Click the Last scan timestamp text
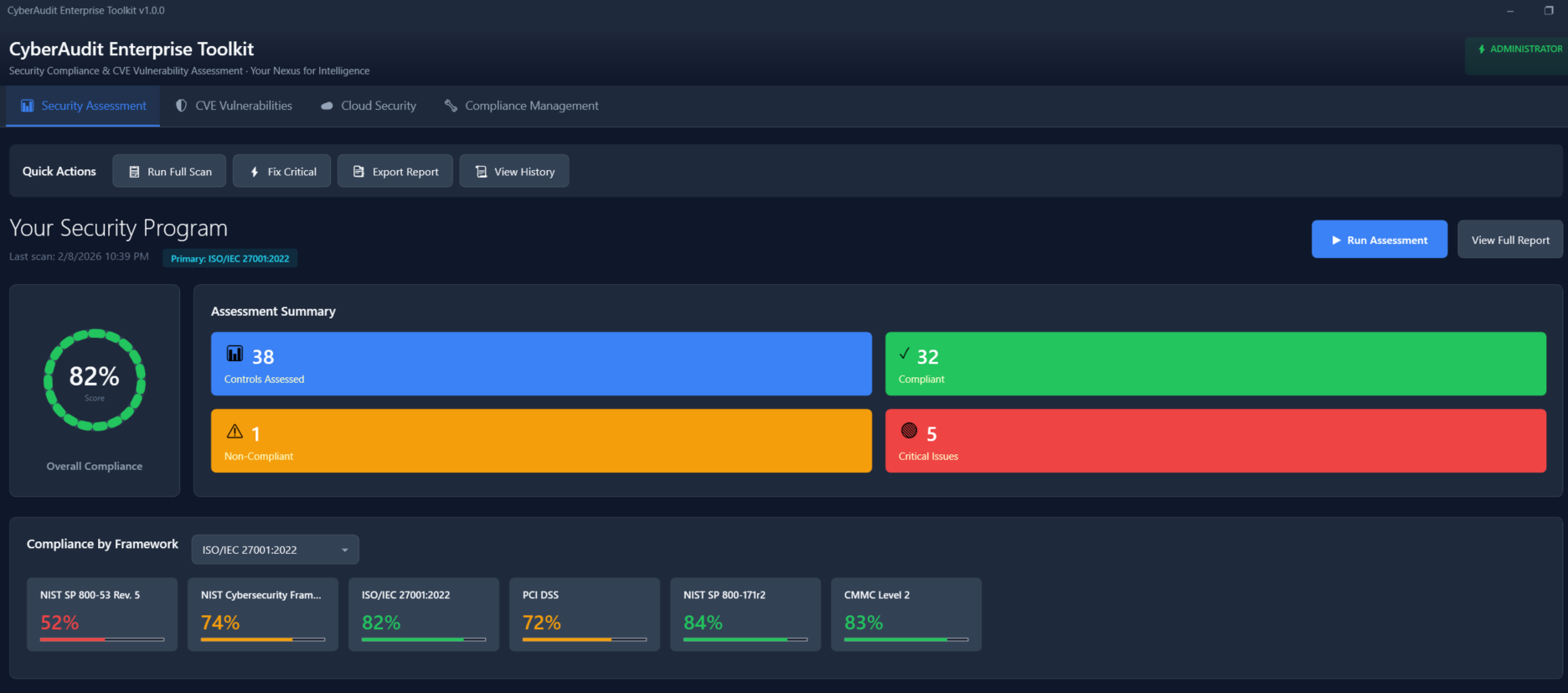 click(79, 256)
